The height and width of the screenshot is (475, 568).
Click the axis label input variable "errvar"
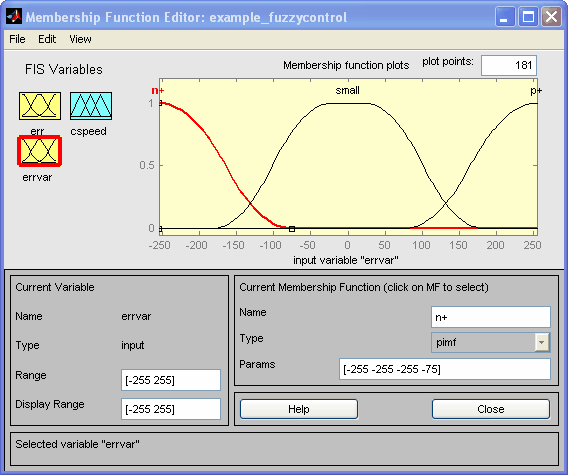point(346,260)
